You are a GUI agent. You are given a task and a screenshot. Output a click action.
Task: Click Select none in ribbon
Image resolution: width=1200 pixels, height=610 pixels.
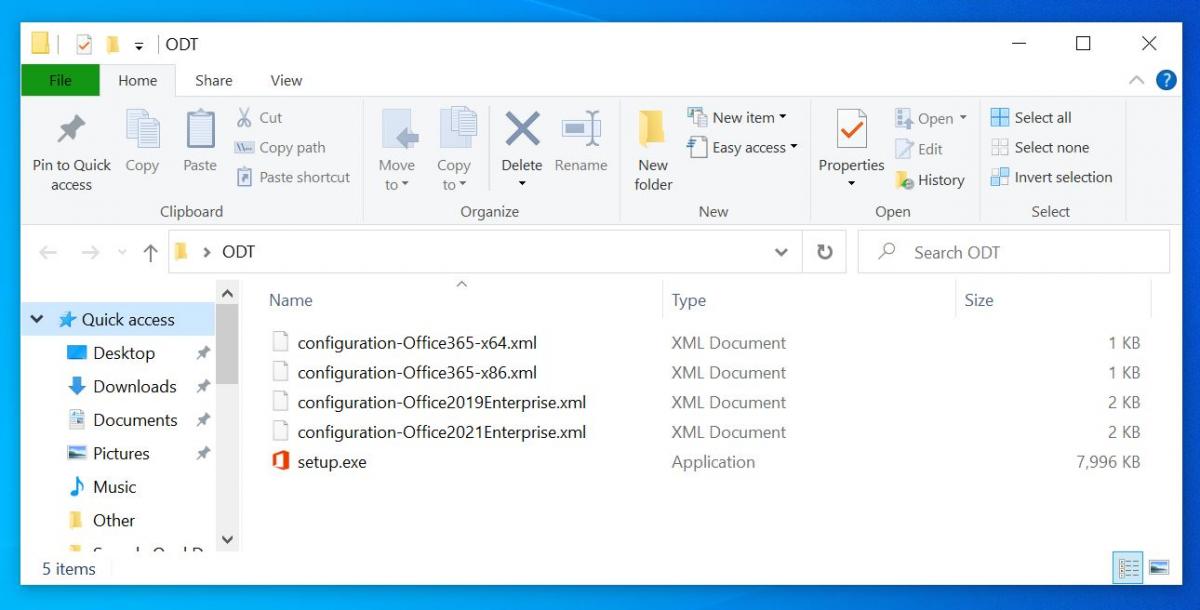[x=1039, y=147]
